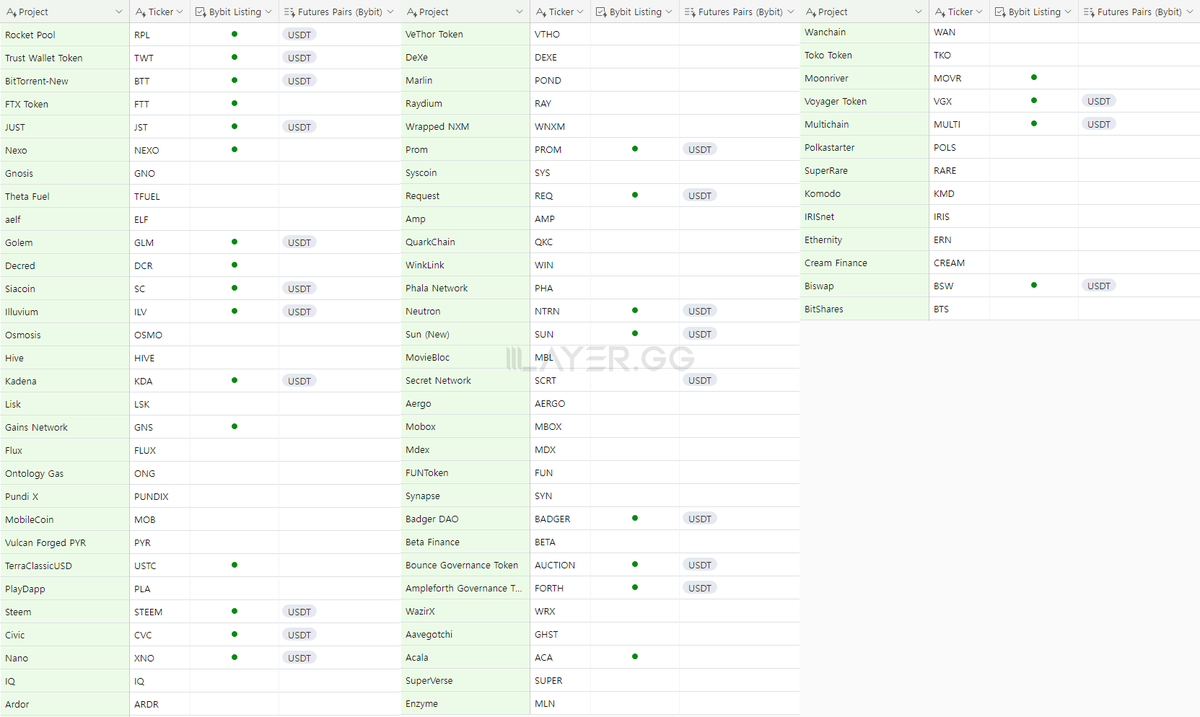Click the USDT tag in the Multichain row

[x=1099, y=124]
